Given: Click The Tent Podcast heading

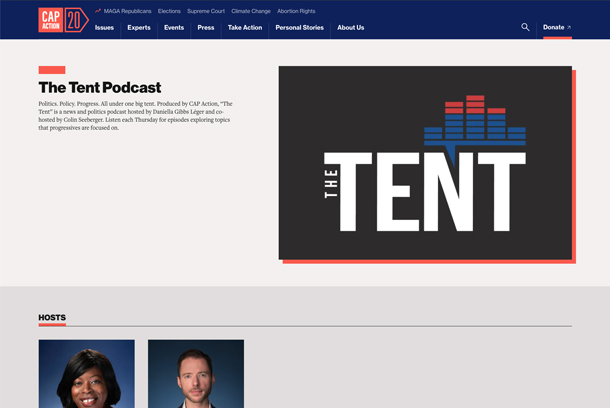Looking at the screenshot, I should tap(100, 88).
